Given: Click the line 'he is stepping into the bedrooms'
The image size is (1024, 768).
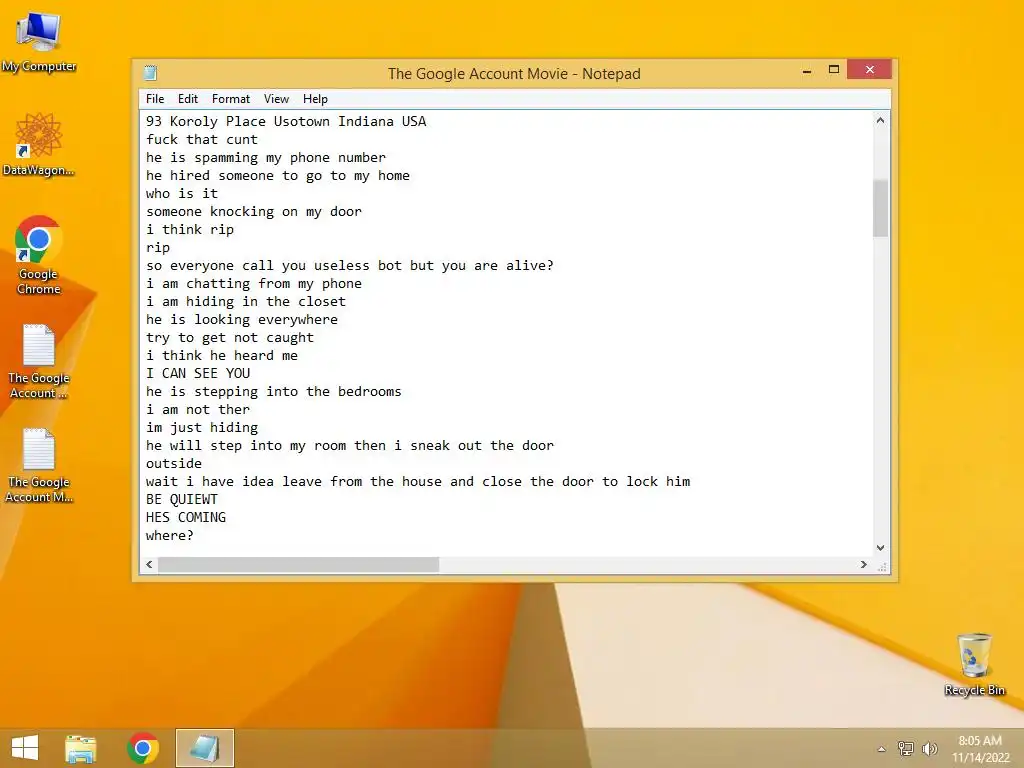Looking at the screenshot, I should 274,391.
